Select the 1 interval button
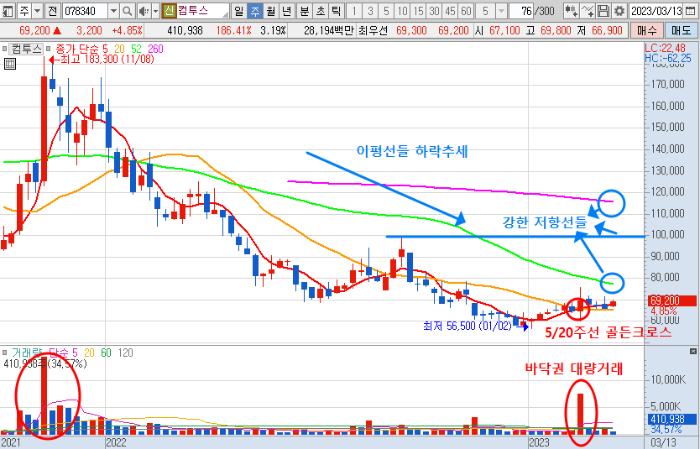Screen dimensions: 700x449 (x=354, y=11)
